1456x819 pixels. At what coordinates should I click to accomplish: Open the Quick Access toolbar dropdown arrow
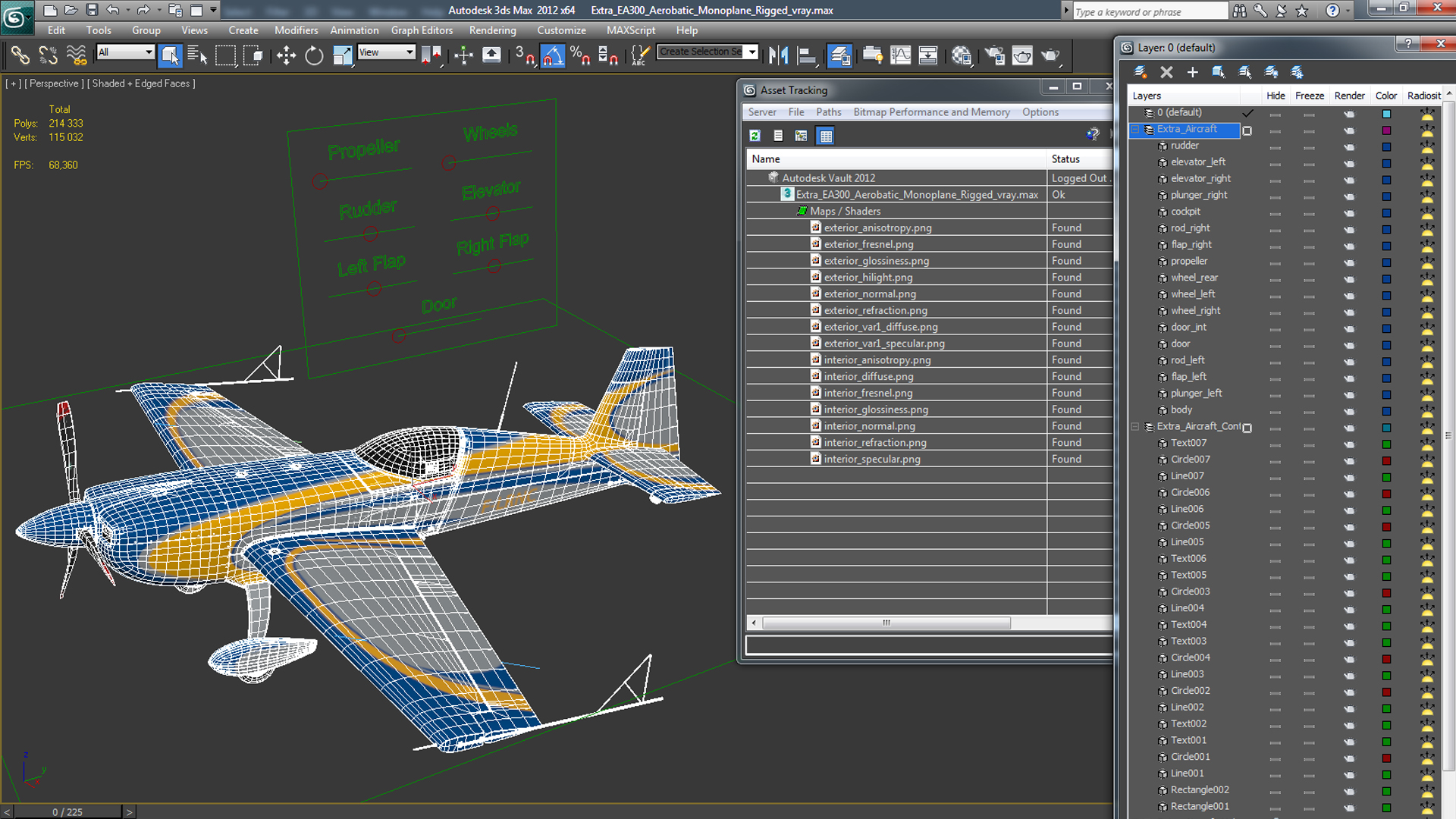[x=213, y=10]
